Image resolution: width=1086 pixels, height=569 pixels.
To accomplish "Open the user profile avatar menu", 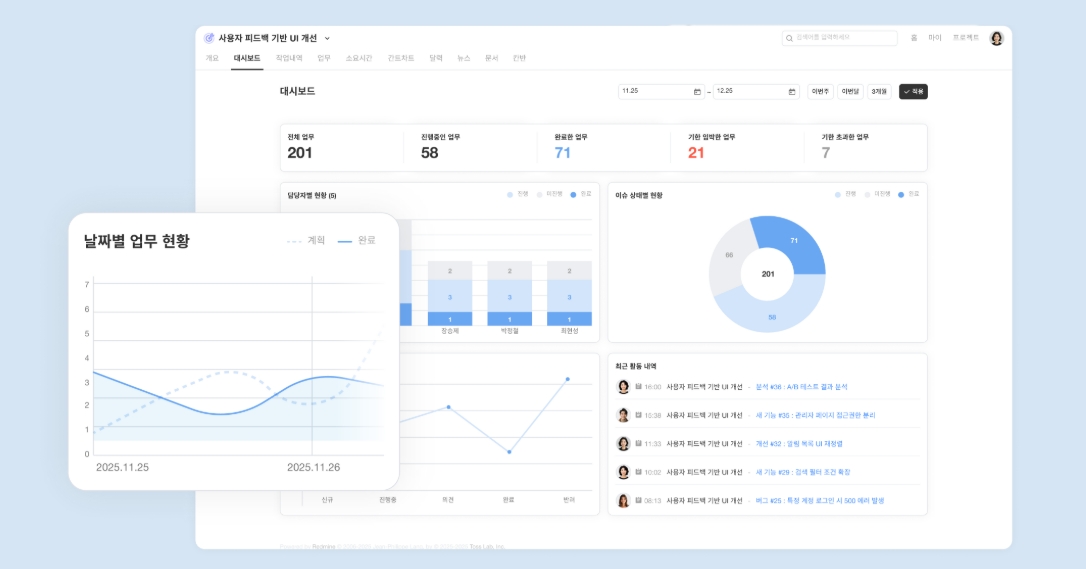I will click(996, 38).
